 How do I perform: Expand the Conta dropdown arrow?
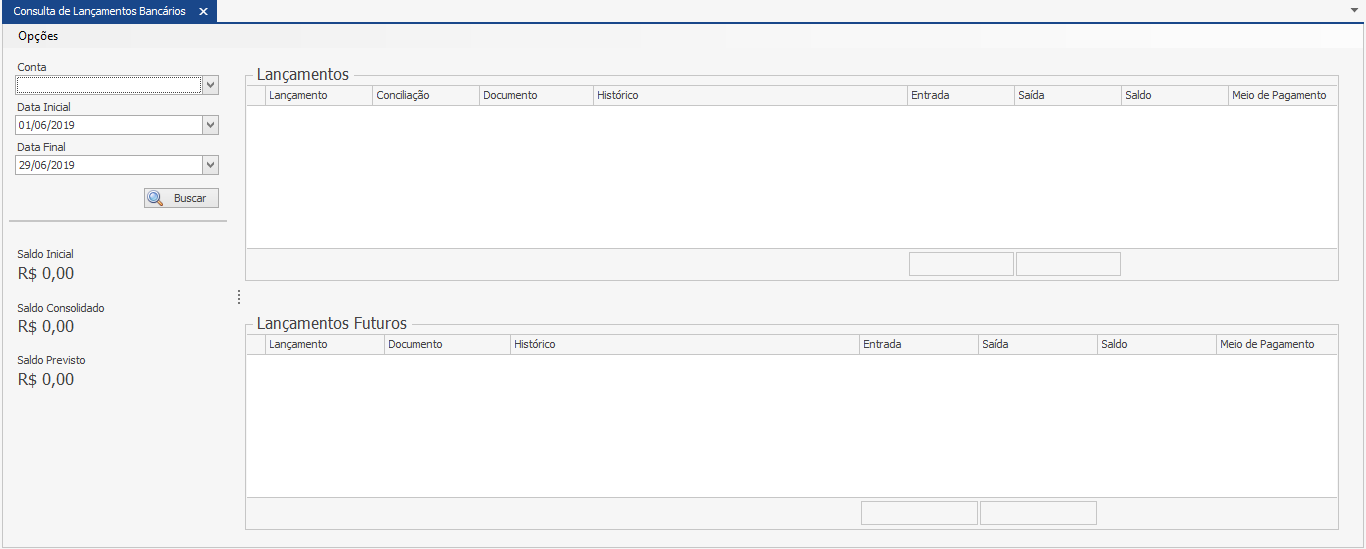[x=210, y=86]
